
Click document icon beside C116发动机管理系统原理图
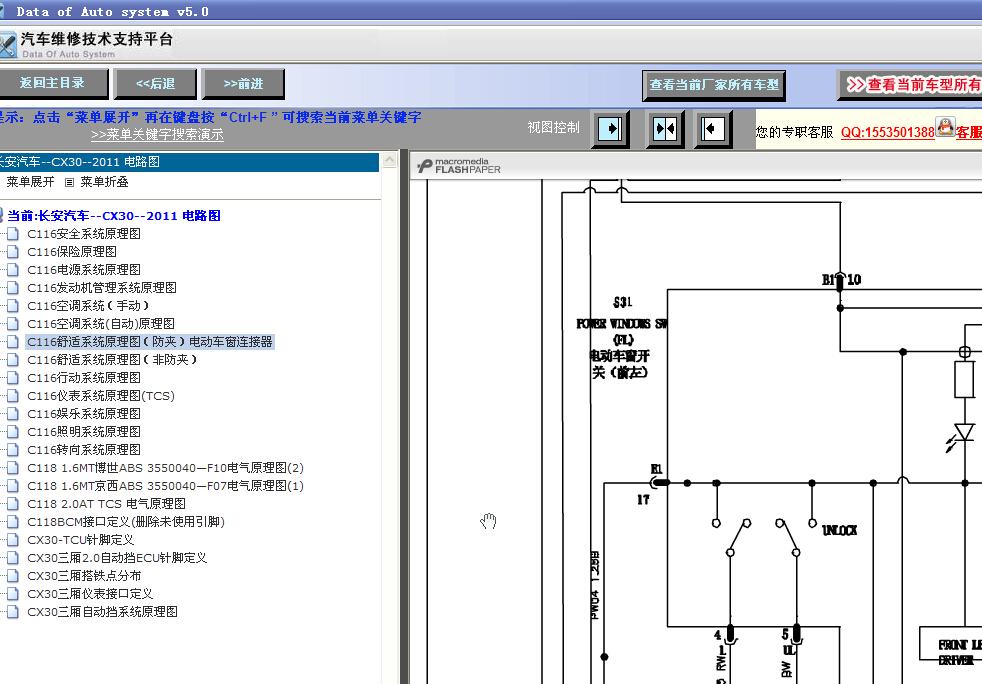(x=13, y=288)
